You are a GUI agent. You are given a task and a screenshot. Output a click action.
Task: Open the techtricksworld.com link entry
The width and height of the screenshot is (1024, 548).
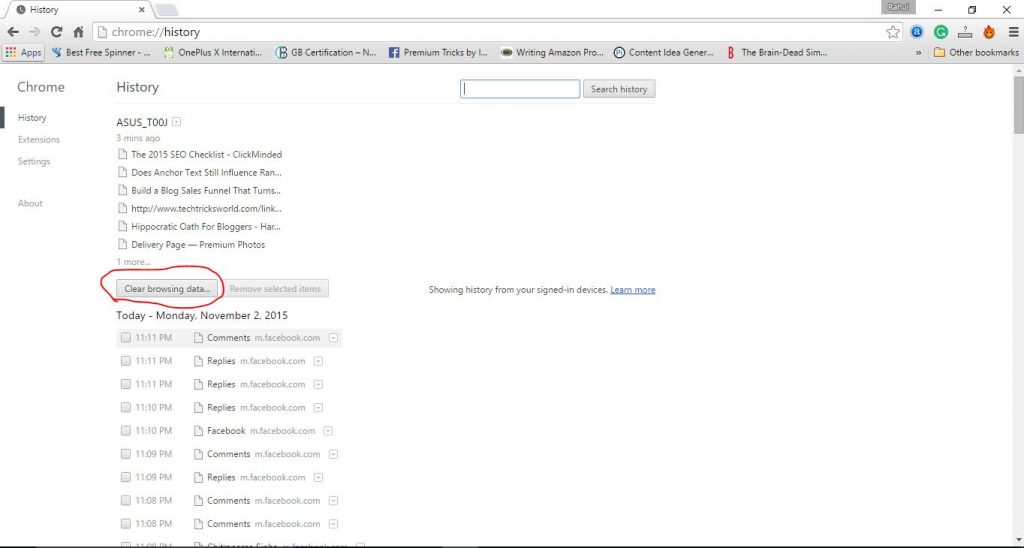coord(206,208)
